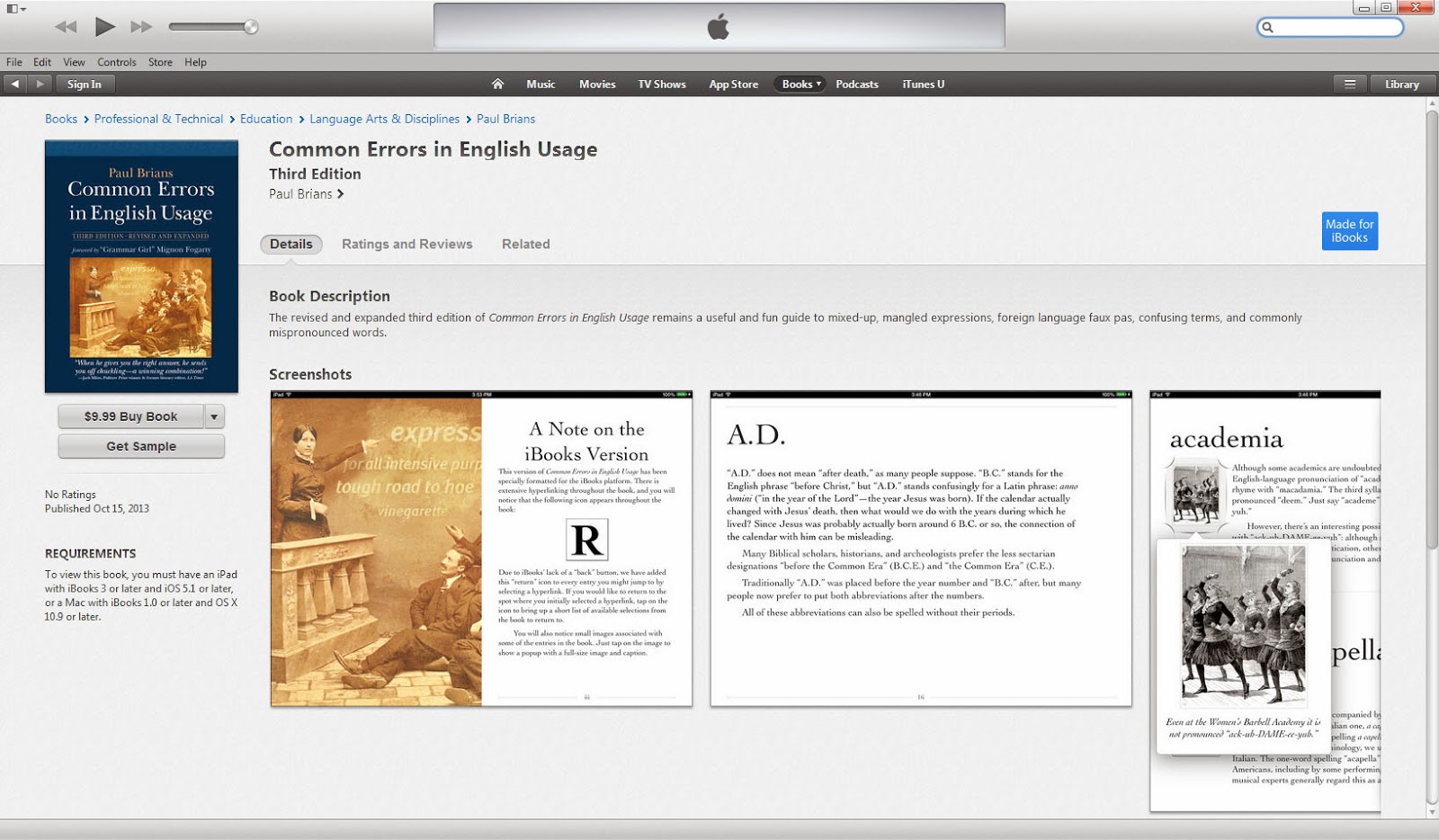1439x840 pixels.
Task: Click the Made for iBooks badge
Action: [1349, 231]
